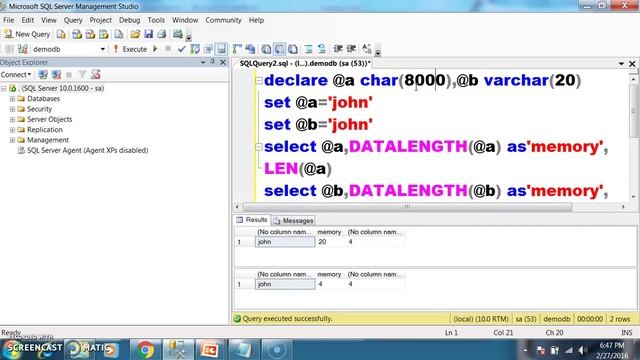This screenshot has height=360, width=640.
Task: Uncomment the selected lines
Action: [322, 49]
